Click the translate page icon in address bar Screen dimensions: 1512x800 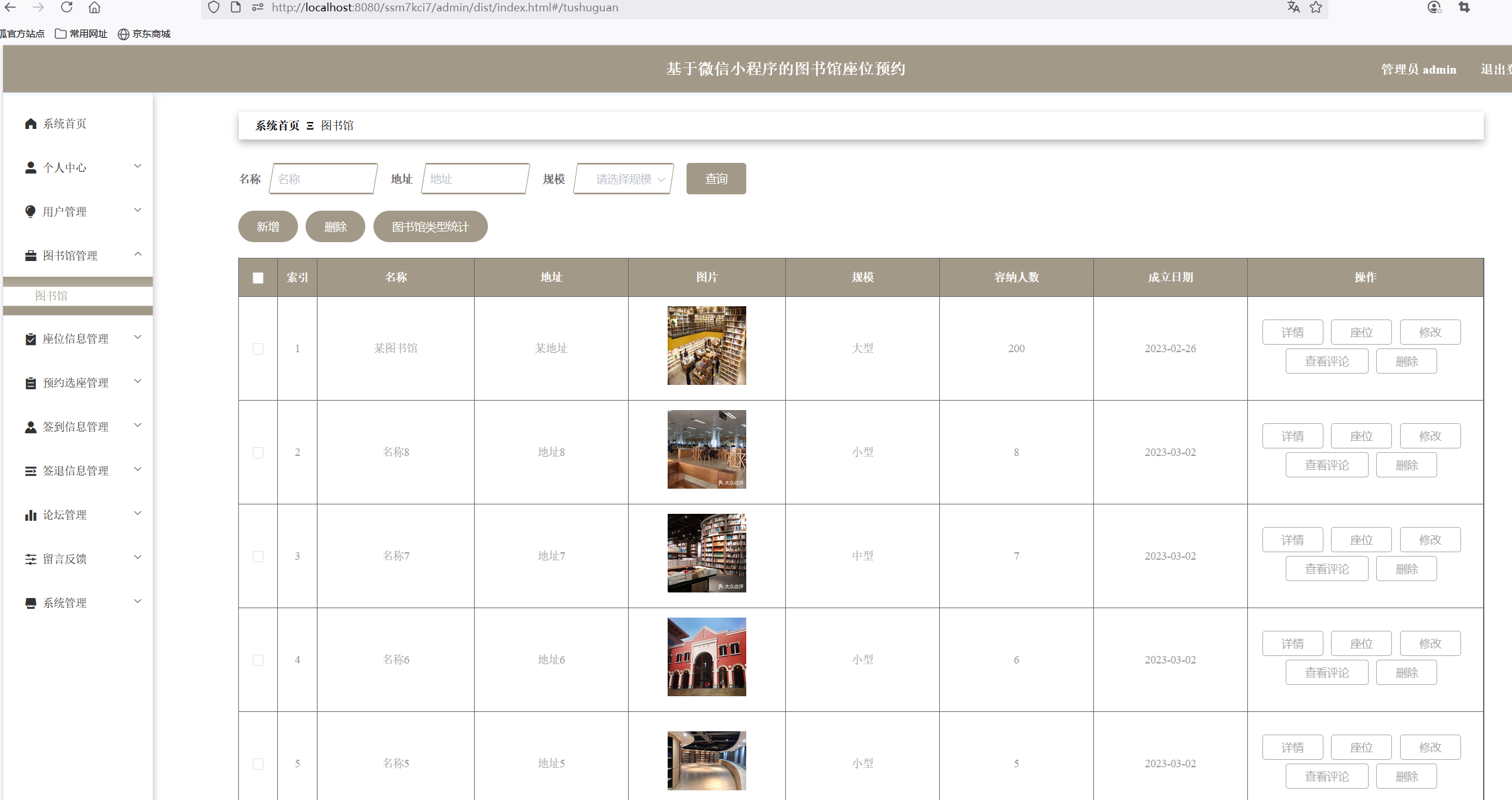[x=1293, y=8]
